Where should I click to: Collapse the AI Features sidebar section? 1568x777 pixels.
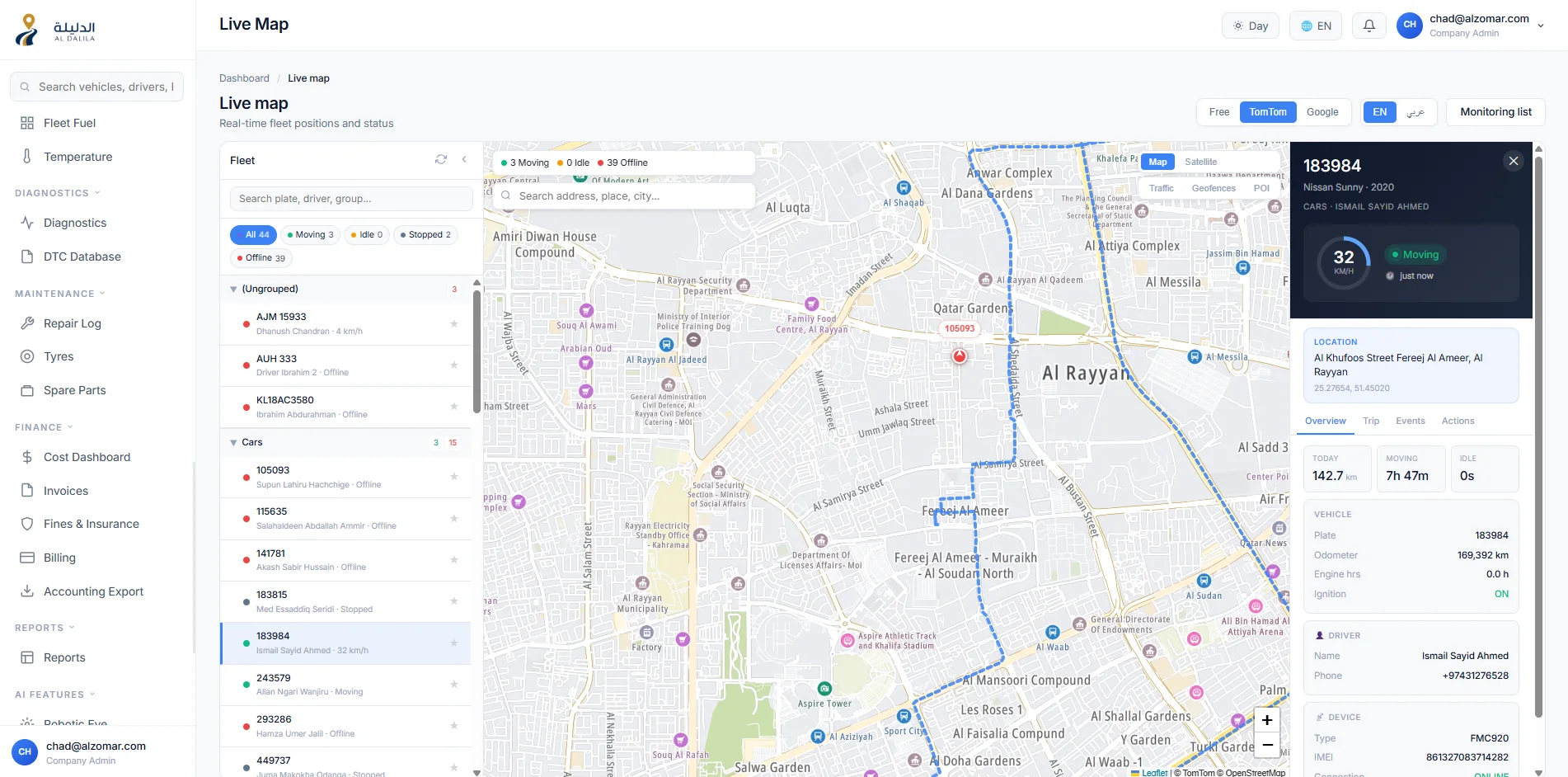point(55,695)
